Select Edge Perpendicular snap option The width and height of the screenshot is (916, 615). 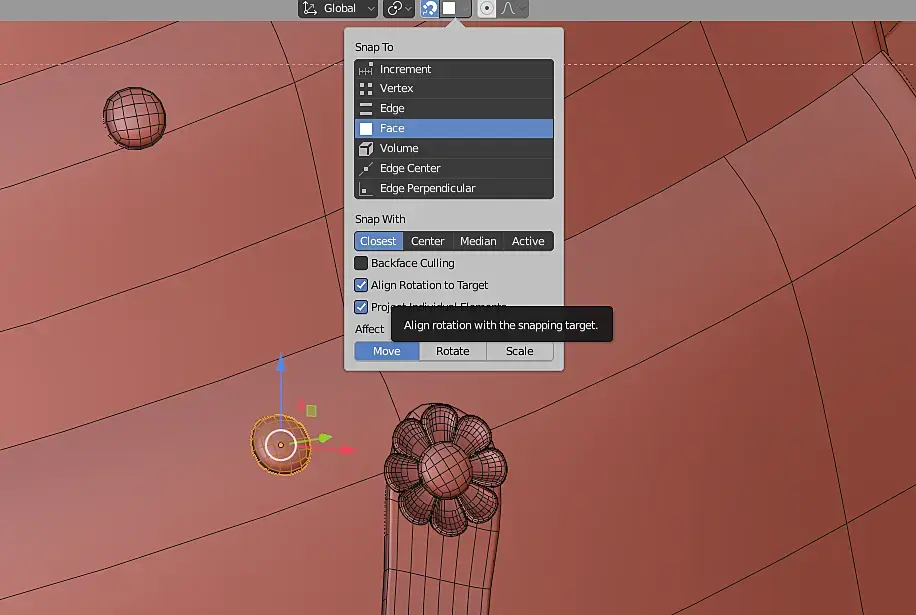tap(454, 188)
